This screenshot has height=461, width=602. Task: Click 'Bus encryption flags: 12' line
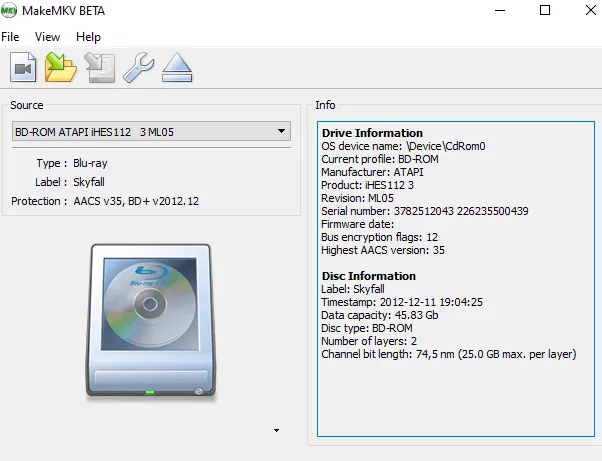coord(379,237)
